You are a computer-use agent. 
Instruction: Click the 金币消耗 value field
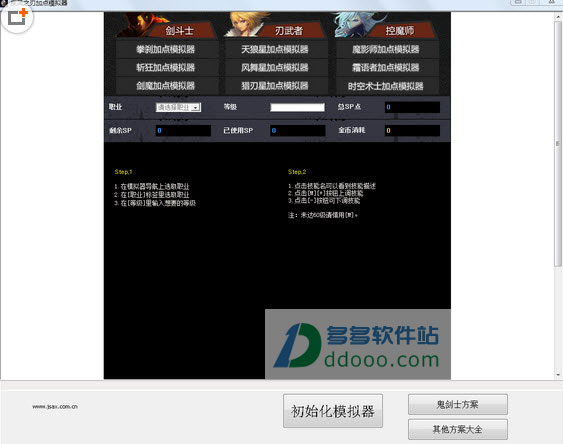pyautogui.click(x=412, y=130)
